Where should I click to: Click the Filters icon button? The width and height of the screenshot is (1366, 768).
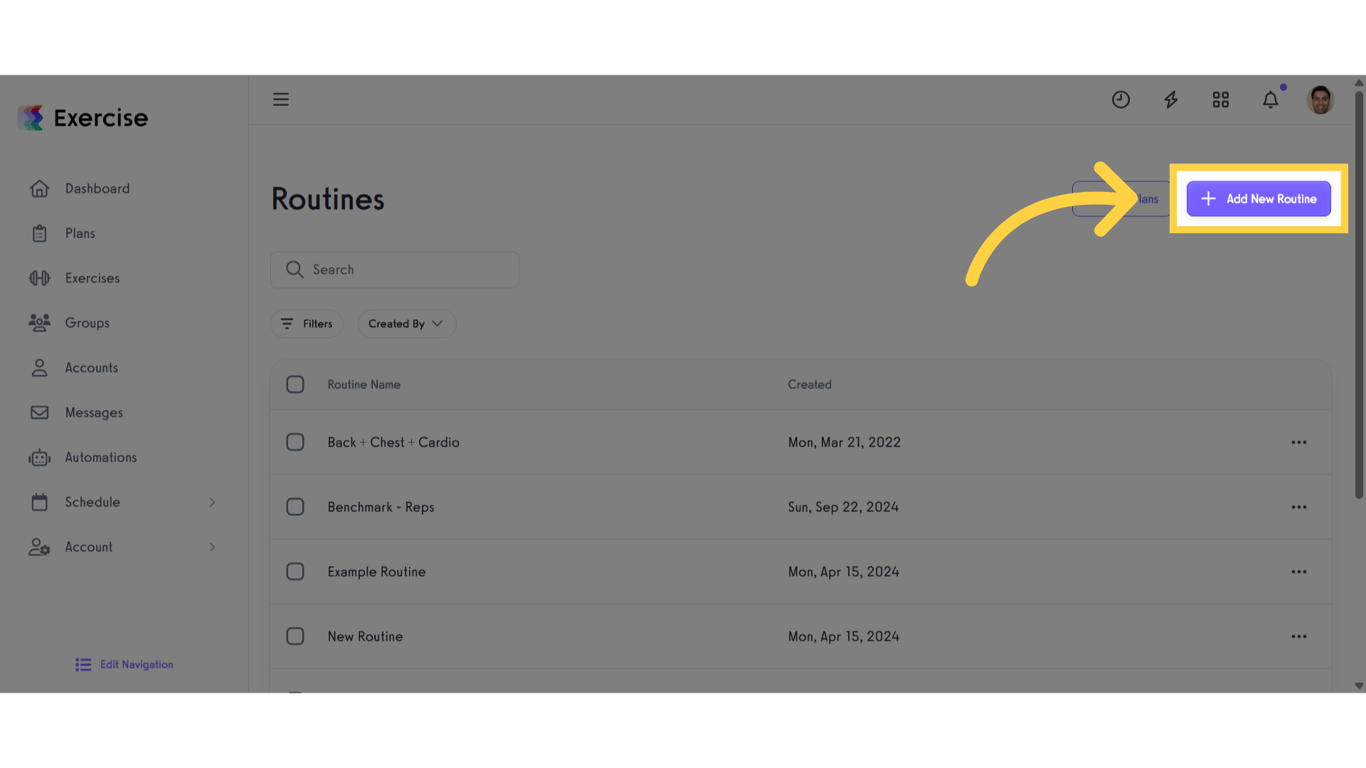tap(306, 324)
